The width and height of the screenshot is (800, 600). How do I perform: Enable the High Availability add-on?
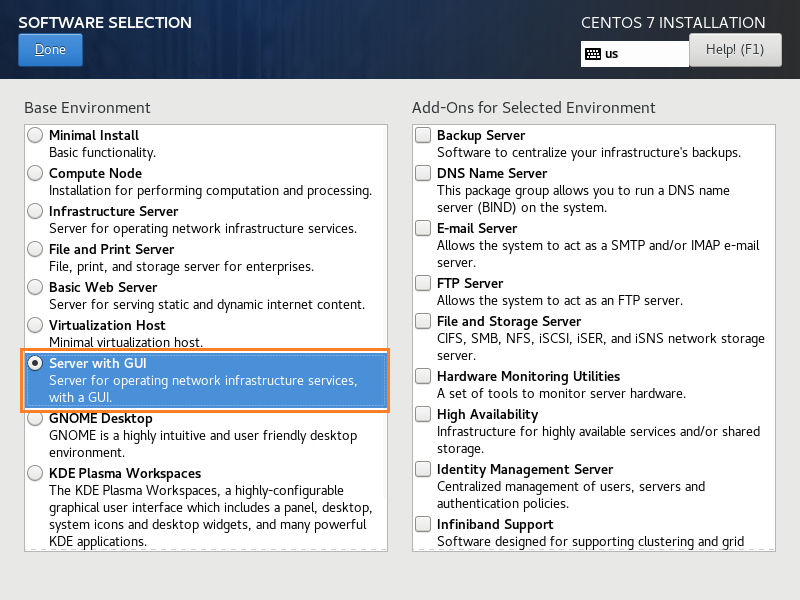point(423,414)
